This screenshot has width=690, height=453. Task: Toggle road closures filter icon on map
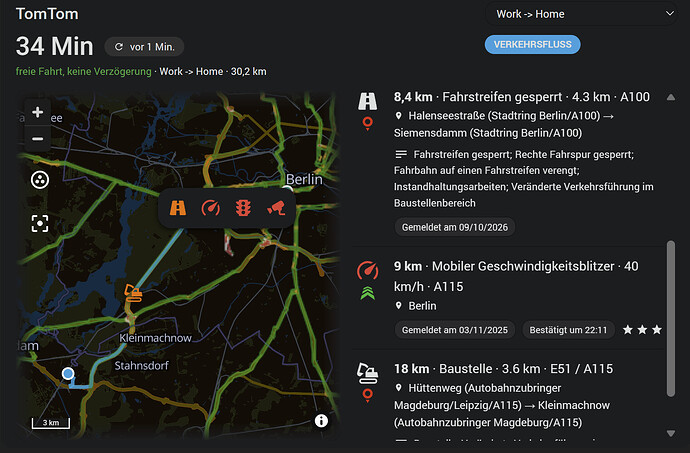pos(178,208)
